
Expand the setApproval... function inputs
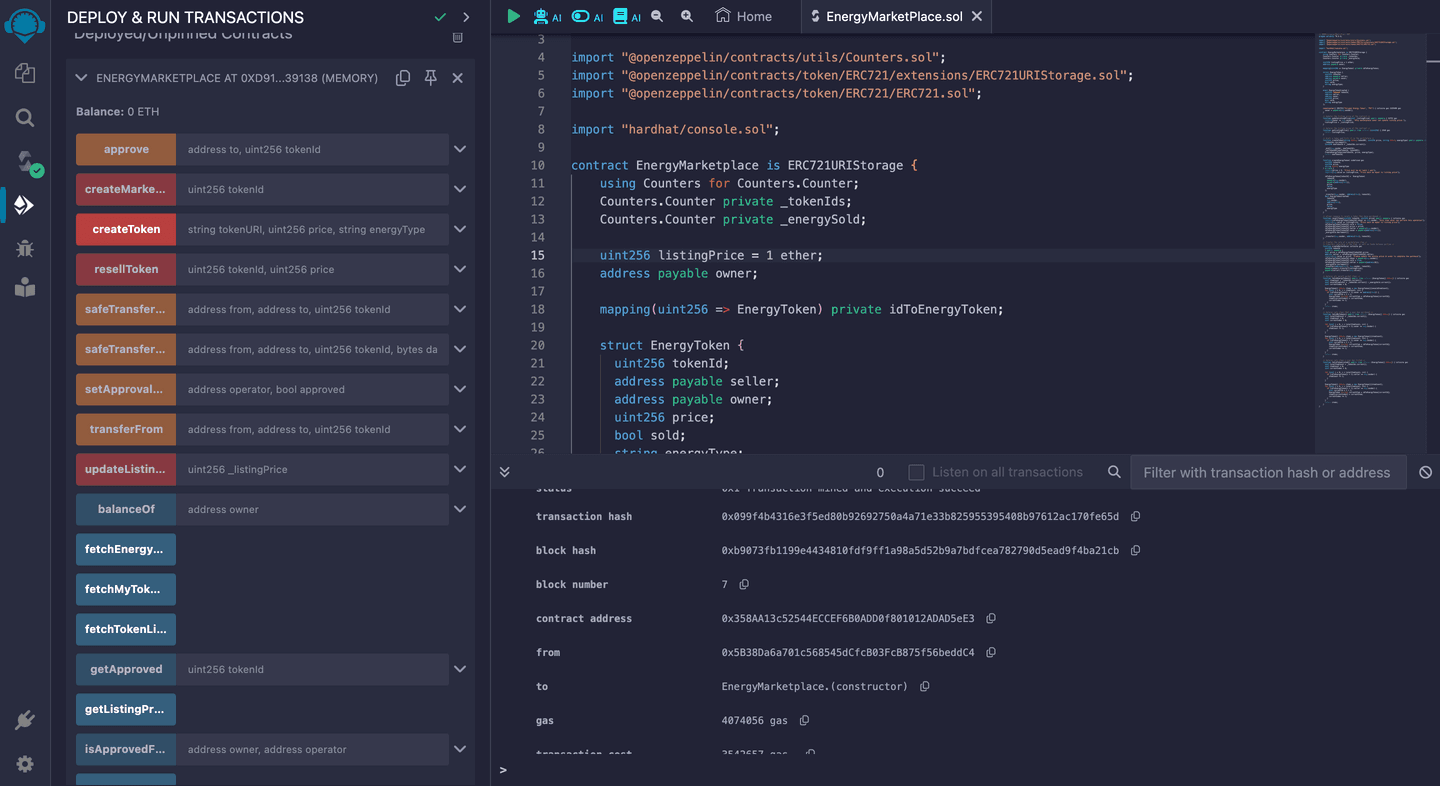point(460,389)
